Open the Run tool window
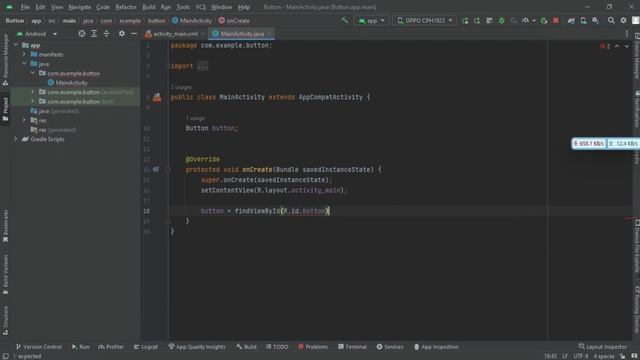 coord(80,347)
